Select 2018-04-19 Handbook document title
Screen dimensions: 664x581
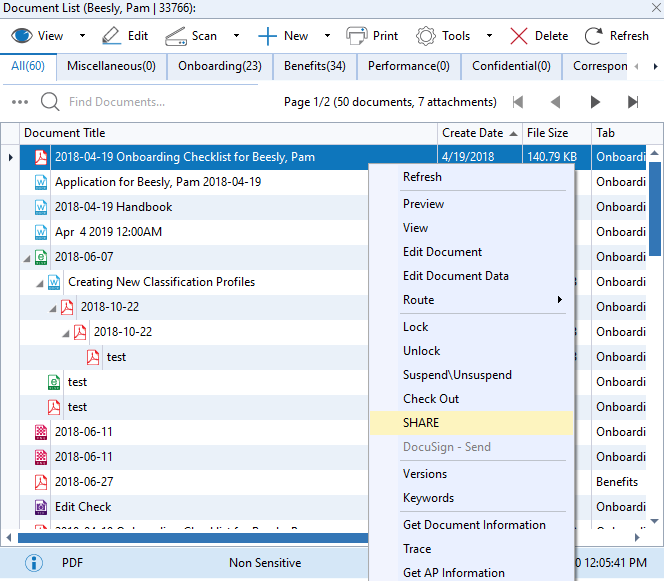point(113,207)
